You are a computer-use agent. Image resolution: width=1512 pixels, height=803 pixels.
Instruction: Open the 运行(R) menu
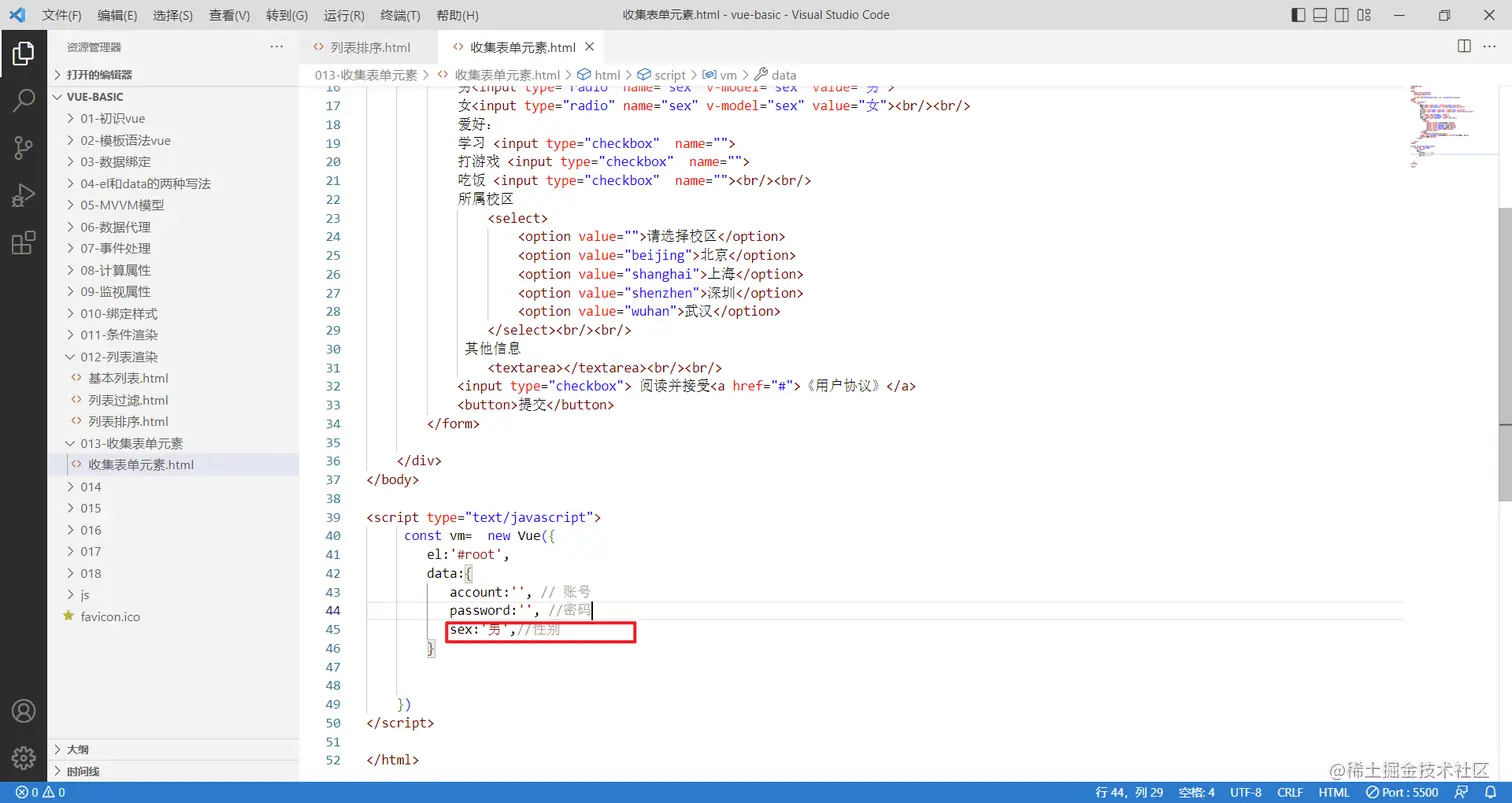(344, 15)
